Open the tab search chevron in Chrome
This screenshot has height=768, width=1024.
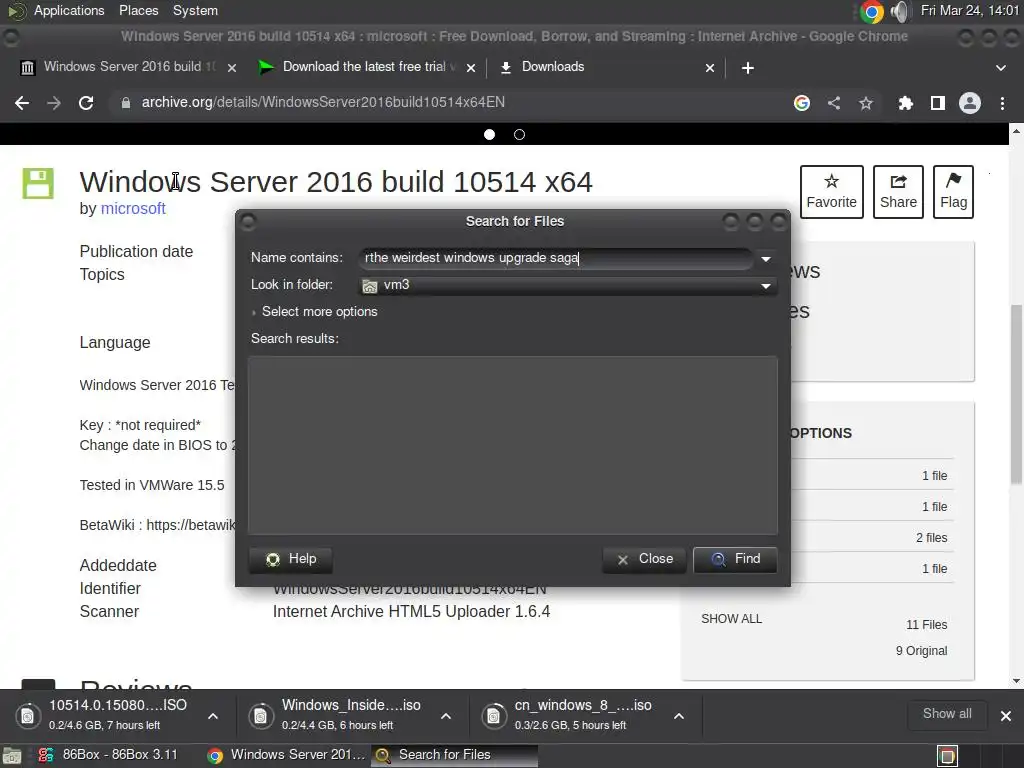(x=1000, y=68)
